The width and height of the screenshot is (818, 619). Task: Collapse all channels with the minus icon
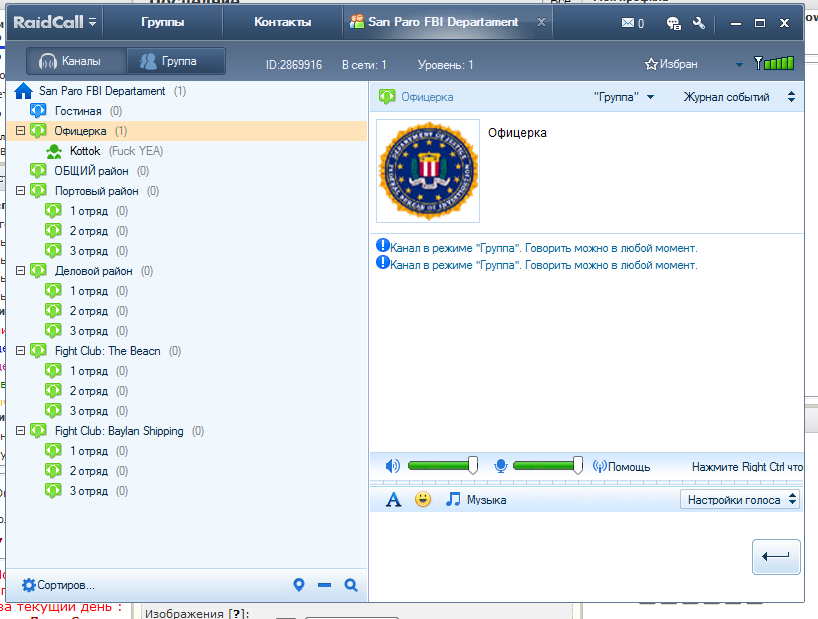click(x=324, y=585)
